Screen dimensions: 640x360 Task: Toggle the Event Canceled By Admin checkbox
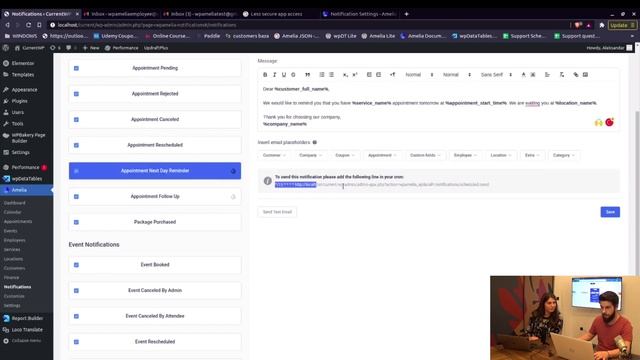[x=76, y=291]
